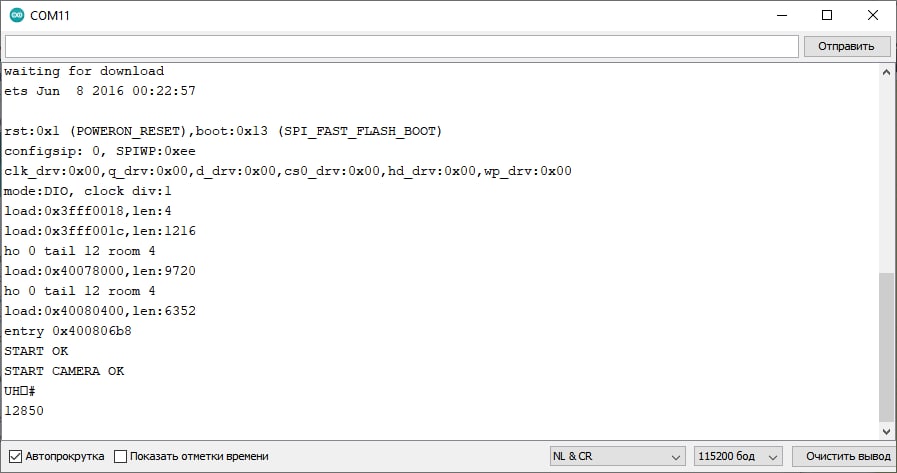
Task: Click the 'load:0x3fff001c,len:1216' line
Action: pyautogui.click(x=100, y=231)
